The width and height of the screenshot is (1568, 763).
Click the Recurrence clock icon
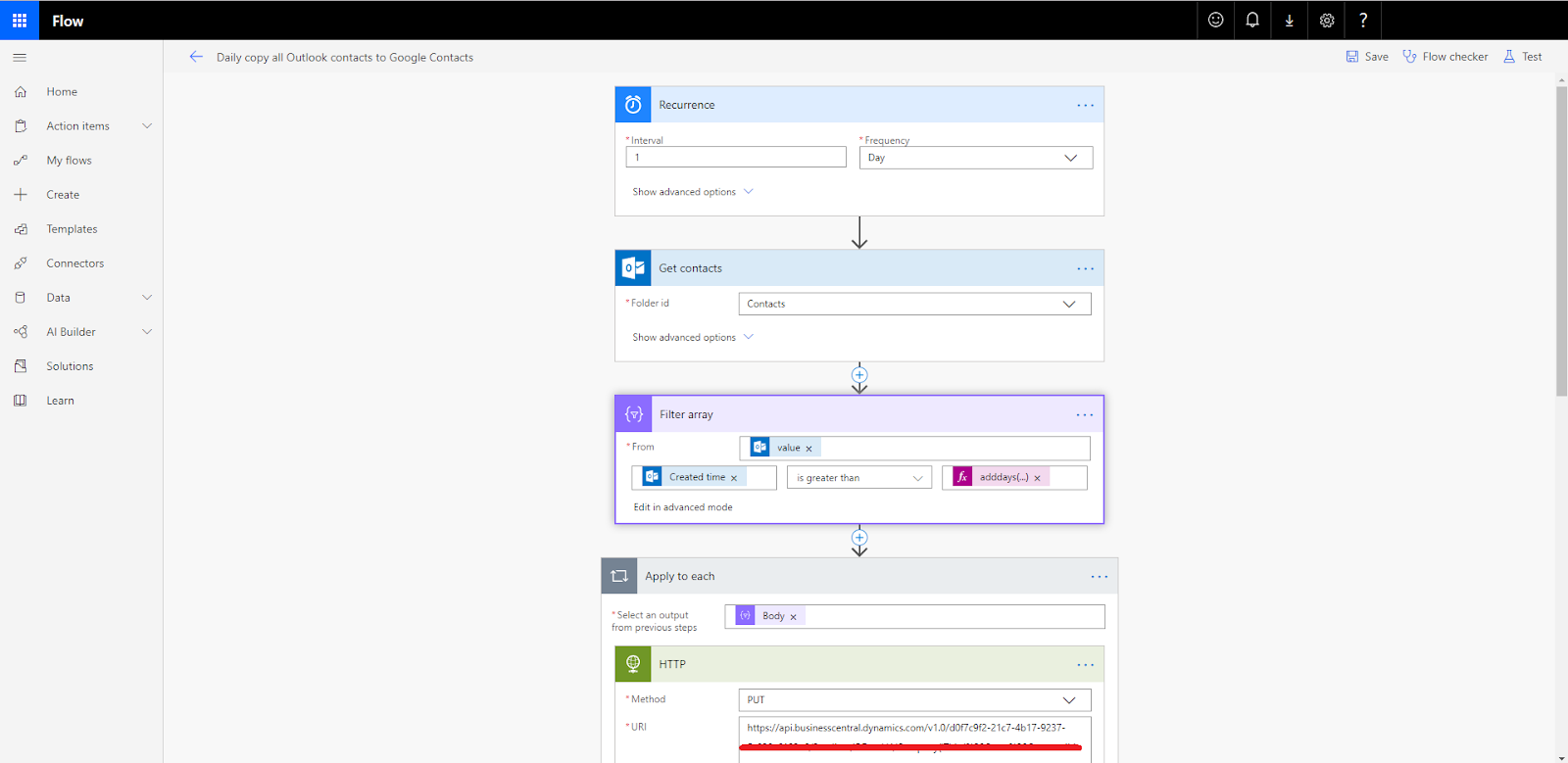pyautogui.click(x=633, y=105)
